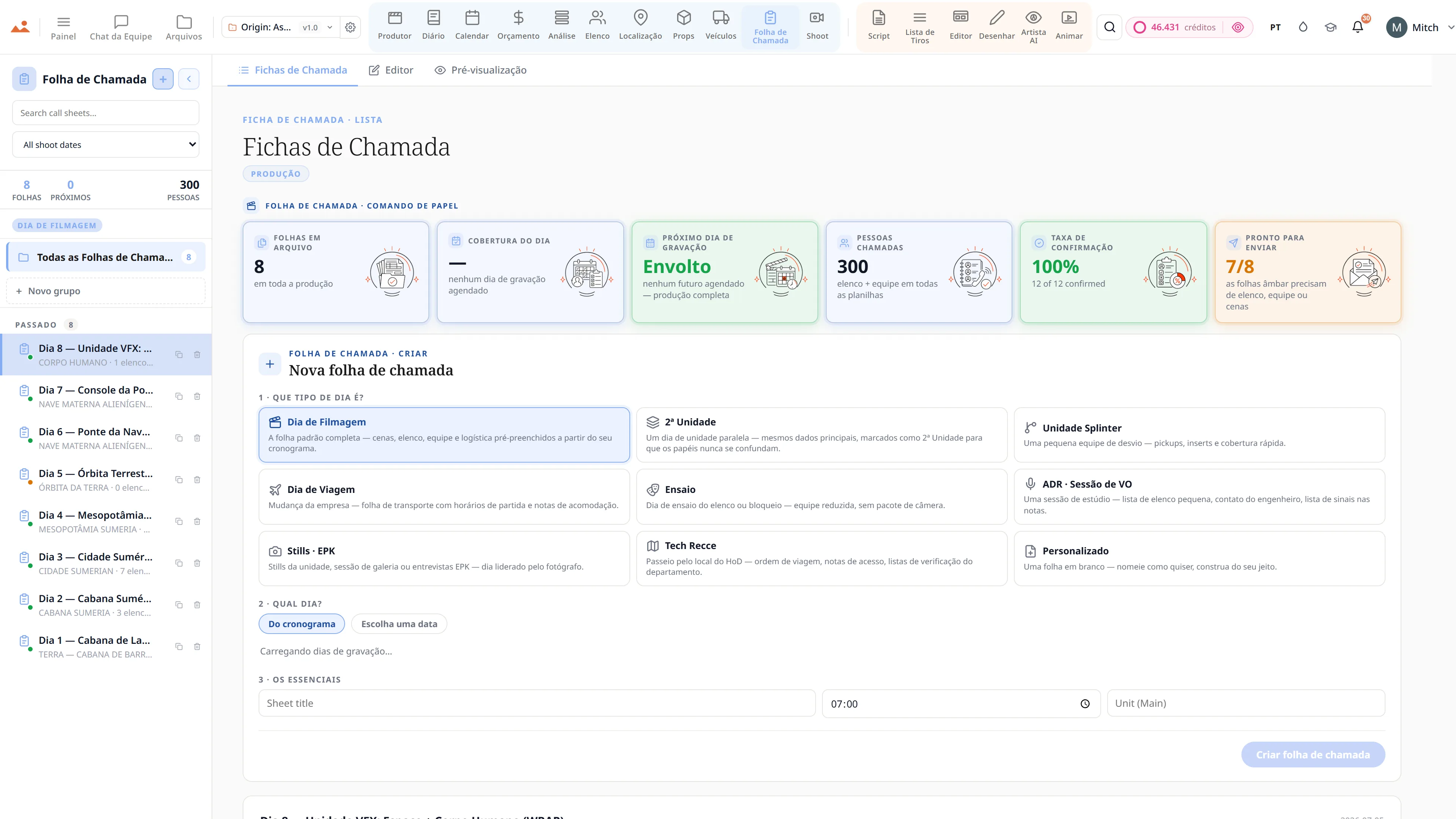Select ADR · Sessão de VO type
The image size is (1456, 819).
tap(1199, 496)
